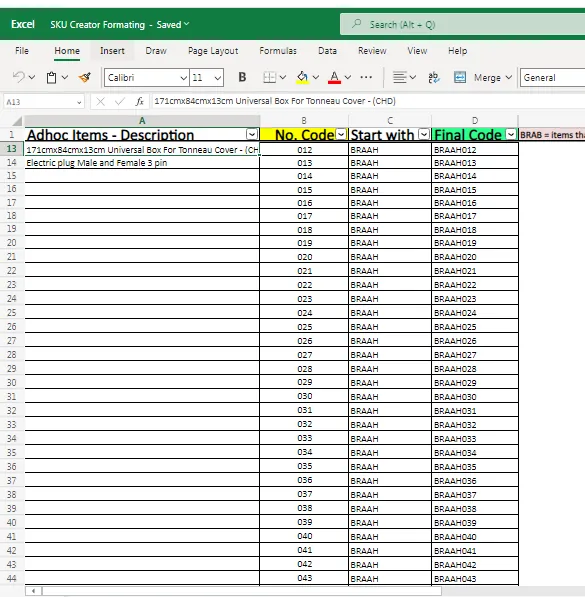The height and width of the screenshot is (597, 585).
Task: Select column B header
Action: [304, 121]
